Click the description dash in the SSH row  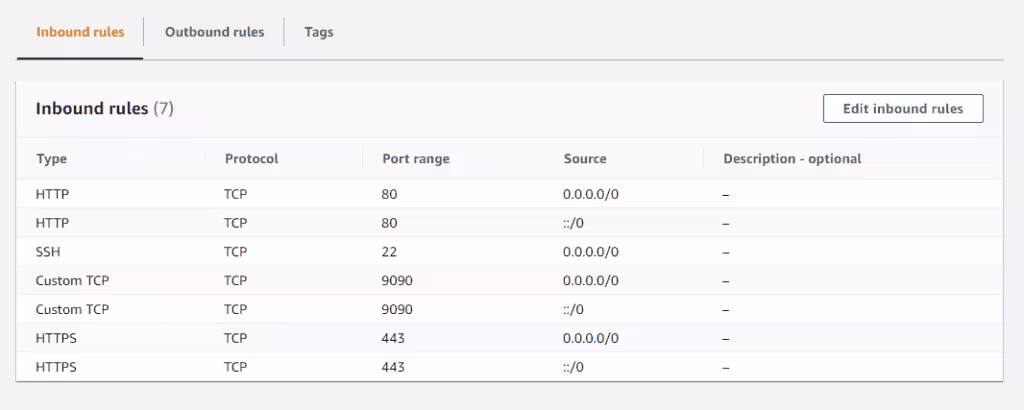coord(726,252)
